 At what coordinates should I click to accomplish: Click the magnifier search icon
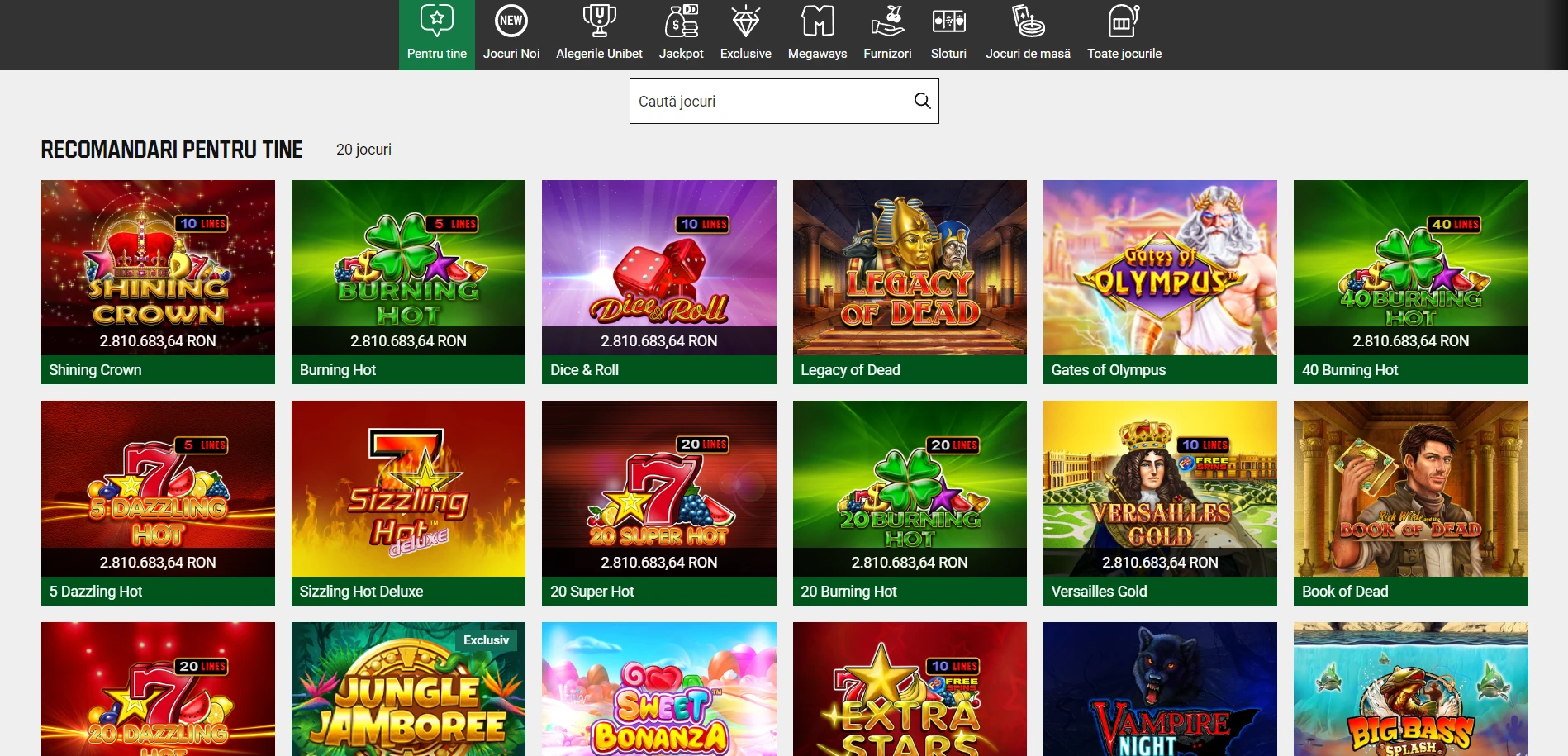[x=922, y=101]
